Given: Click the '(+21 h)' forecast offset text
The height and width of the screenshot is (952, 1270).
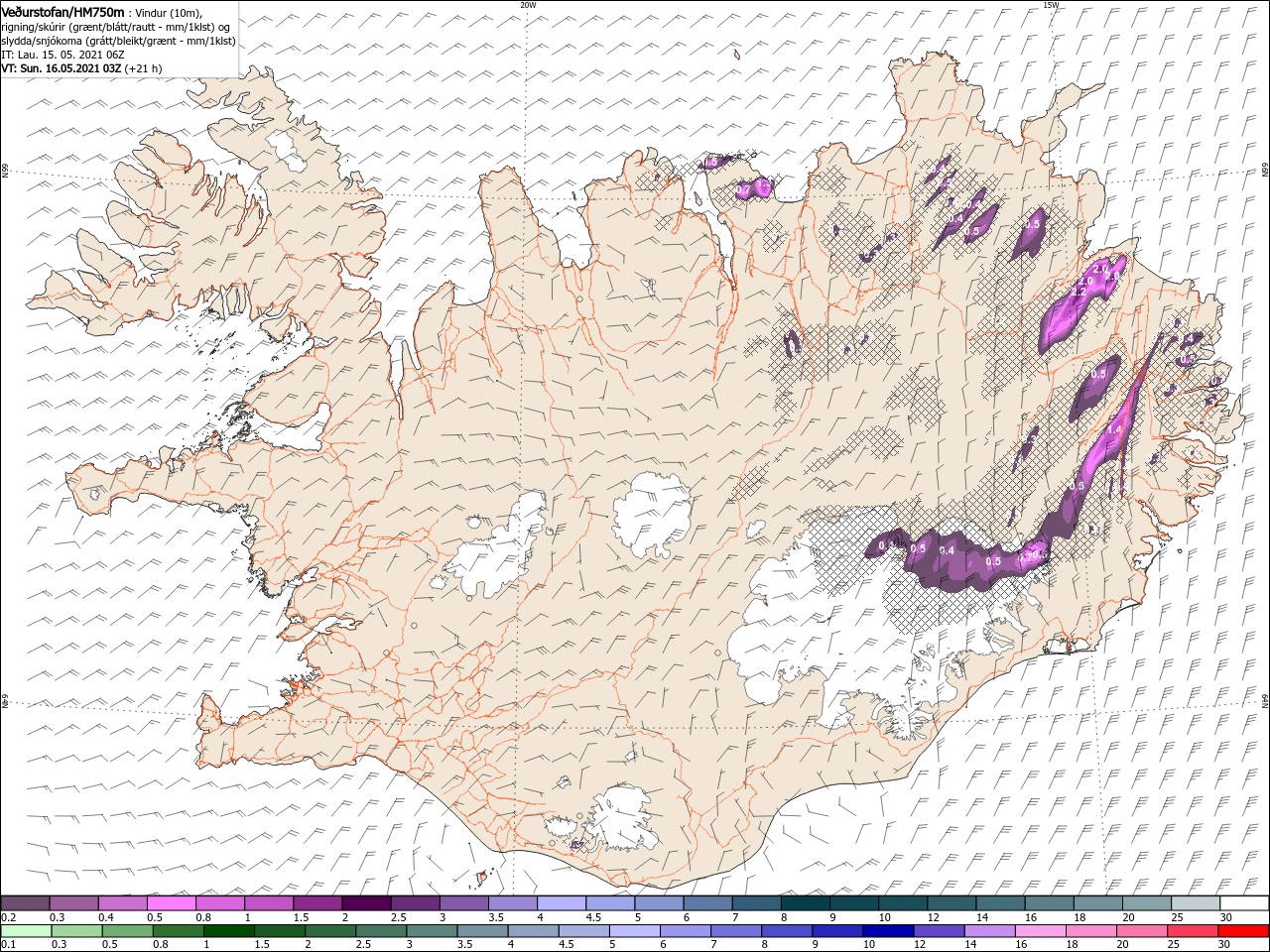Looking at the screenshot, I should click(144, 68).
